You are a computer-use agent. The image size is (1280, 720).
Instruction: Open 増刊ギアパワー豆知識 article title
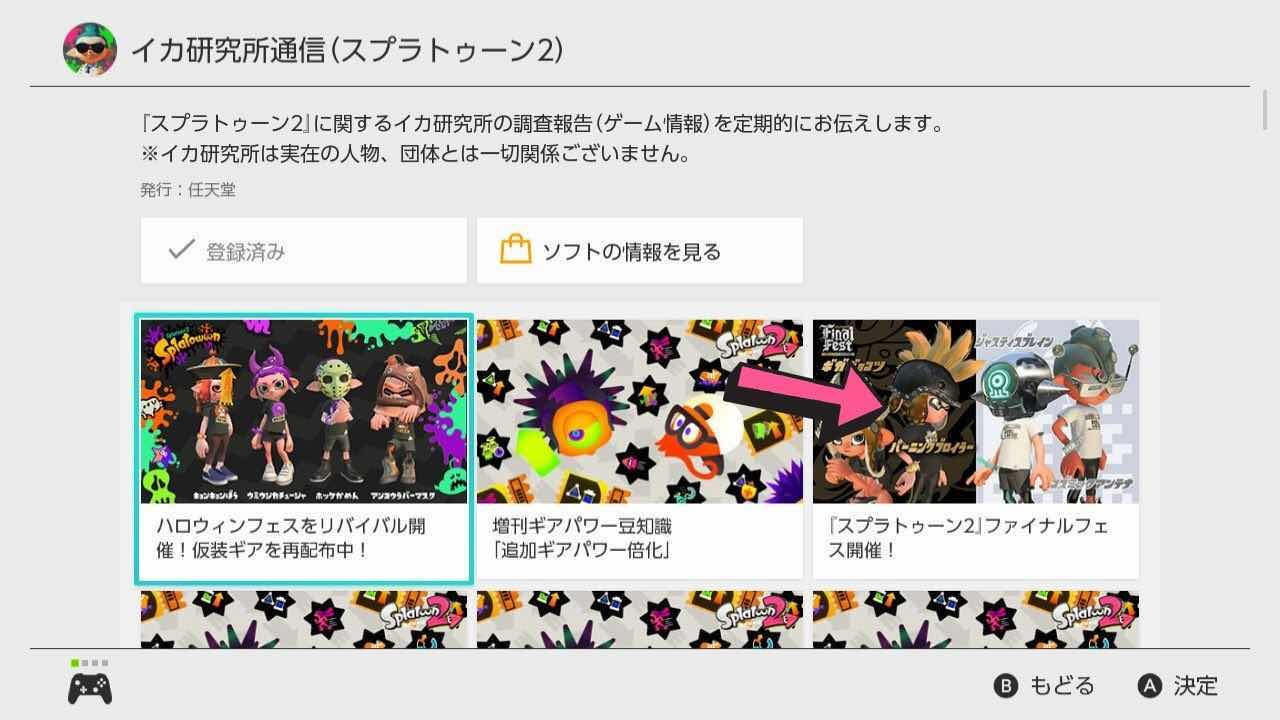pyautogui.click(x=581, y=538)
